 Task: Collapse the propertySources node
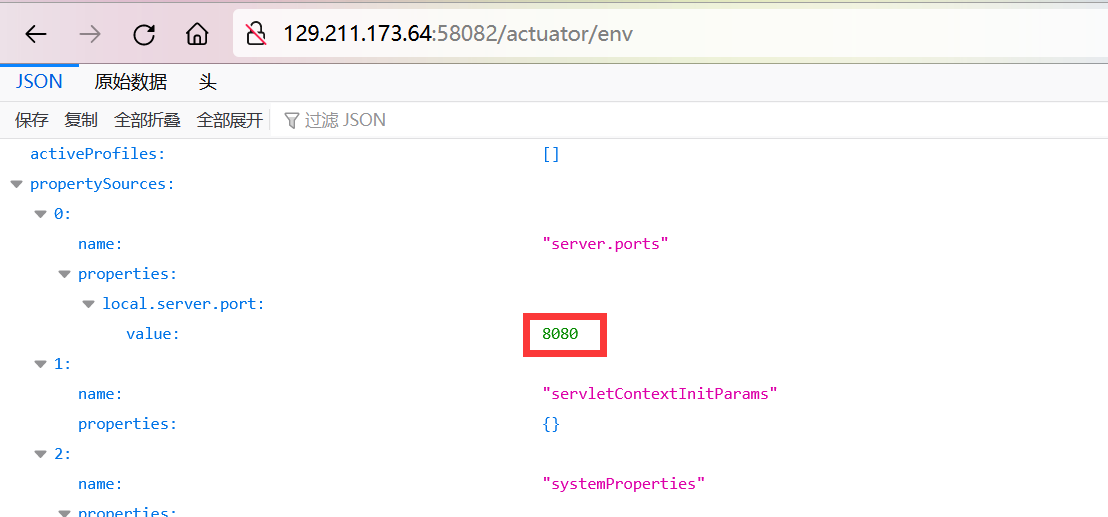click(x=17, y=184)
